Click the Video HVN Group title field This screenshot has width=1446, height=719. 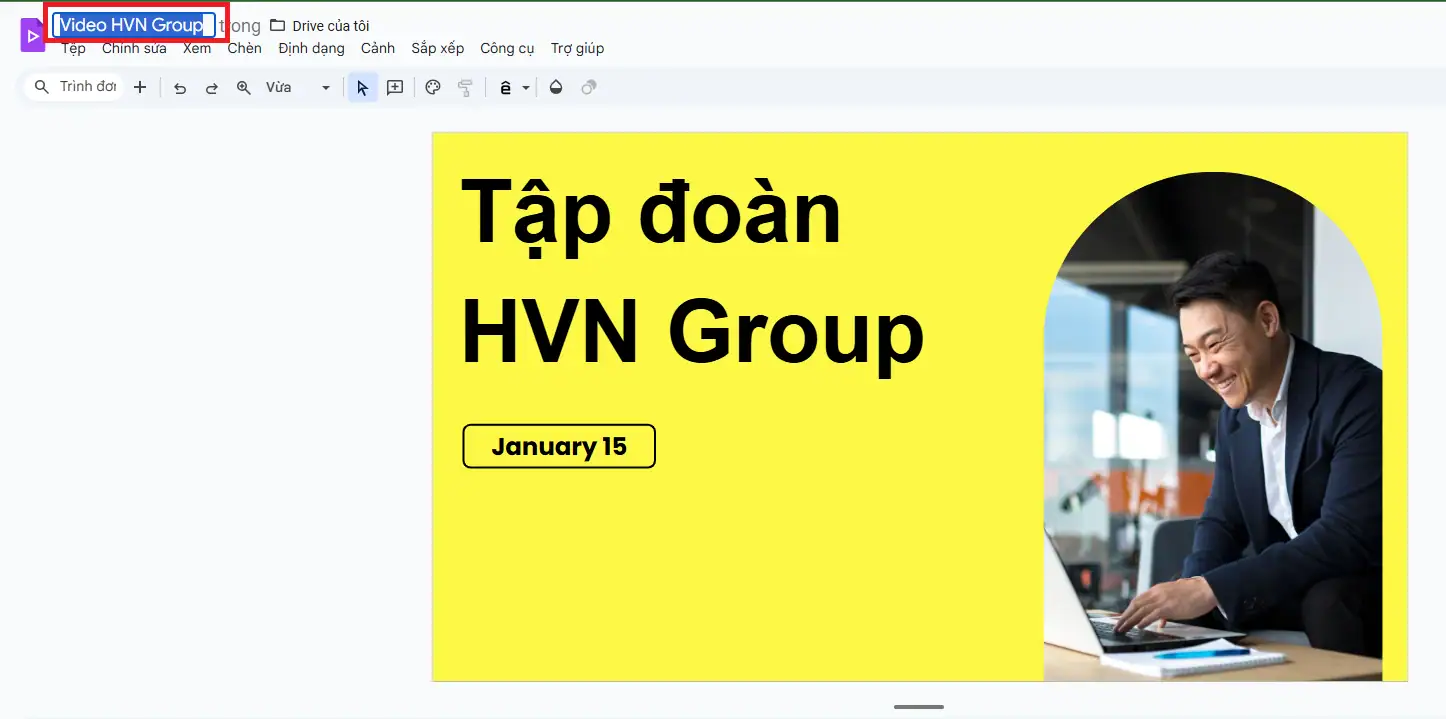(x=133, y=25)
